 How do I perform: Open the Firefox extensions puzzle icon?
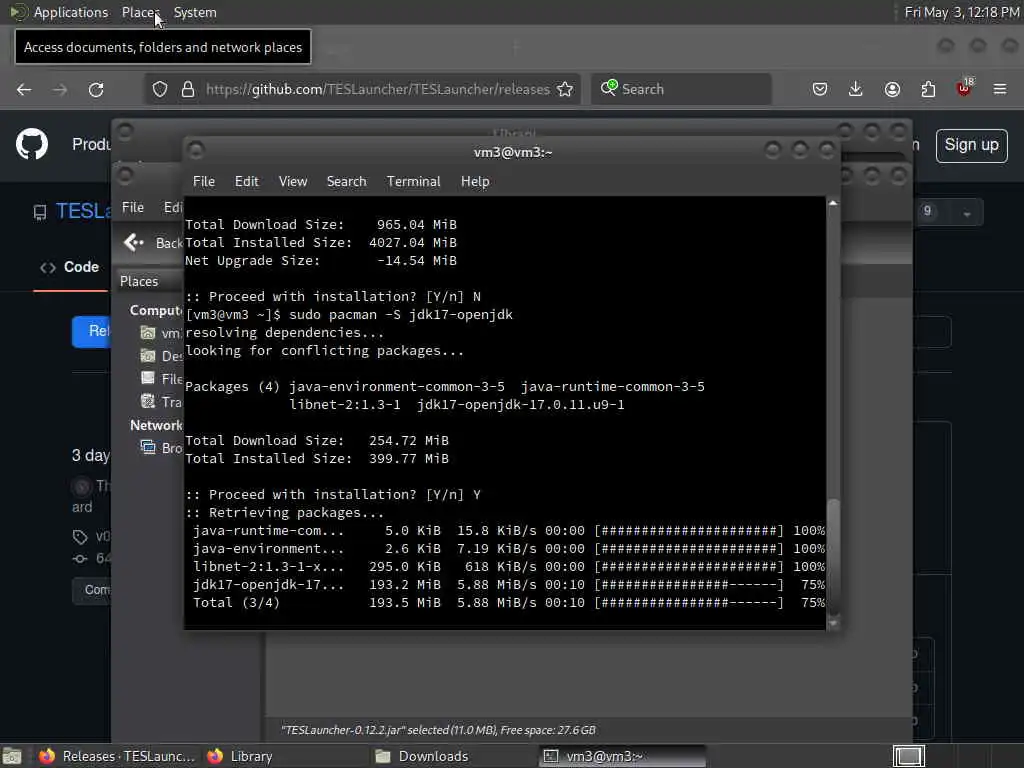[x=928, y=89]
